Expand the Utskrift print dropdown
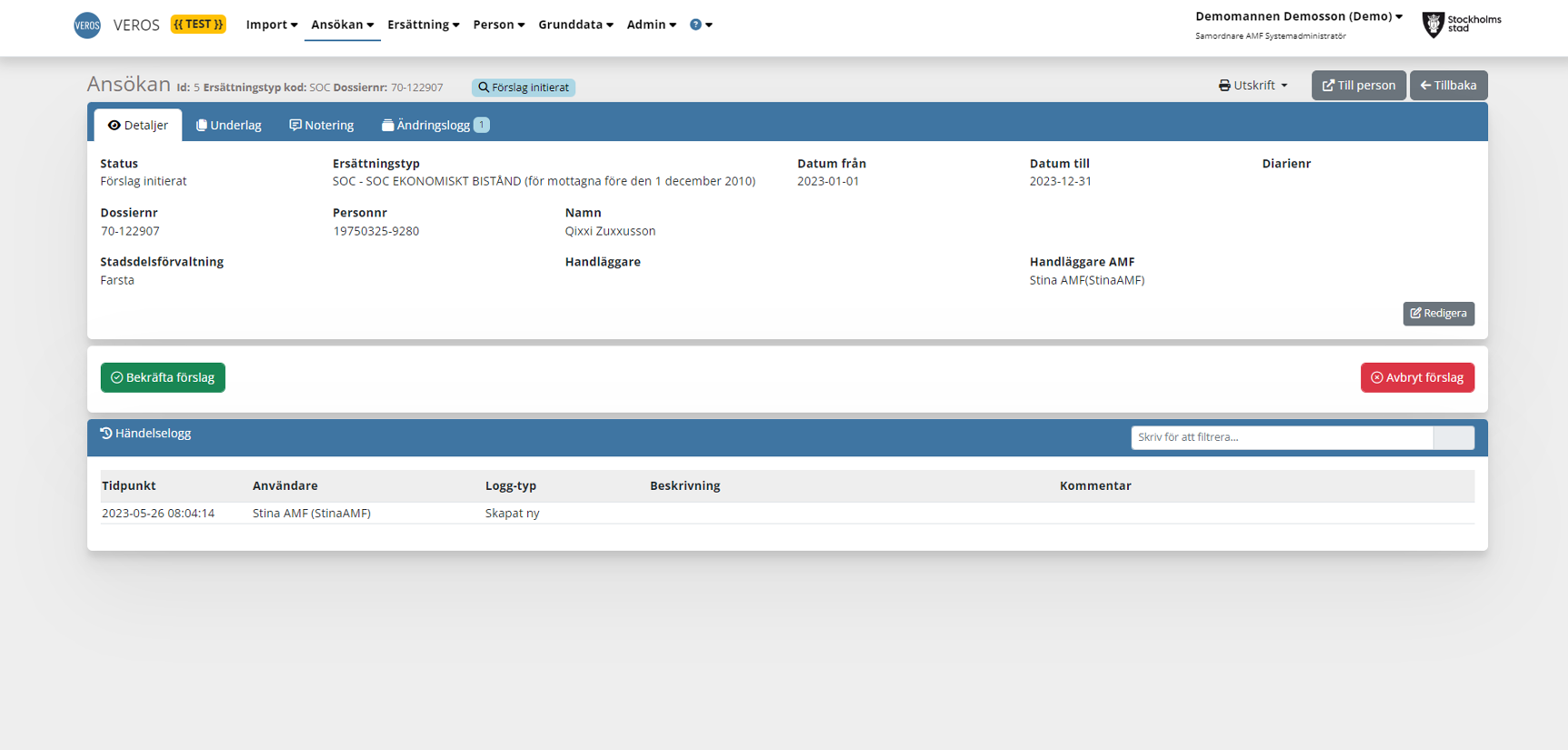 (x=1253, y=85)
